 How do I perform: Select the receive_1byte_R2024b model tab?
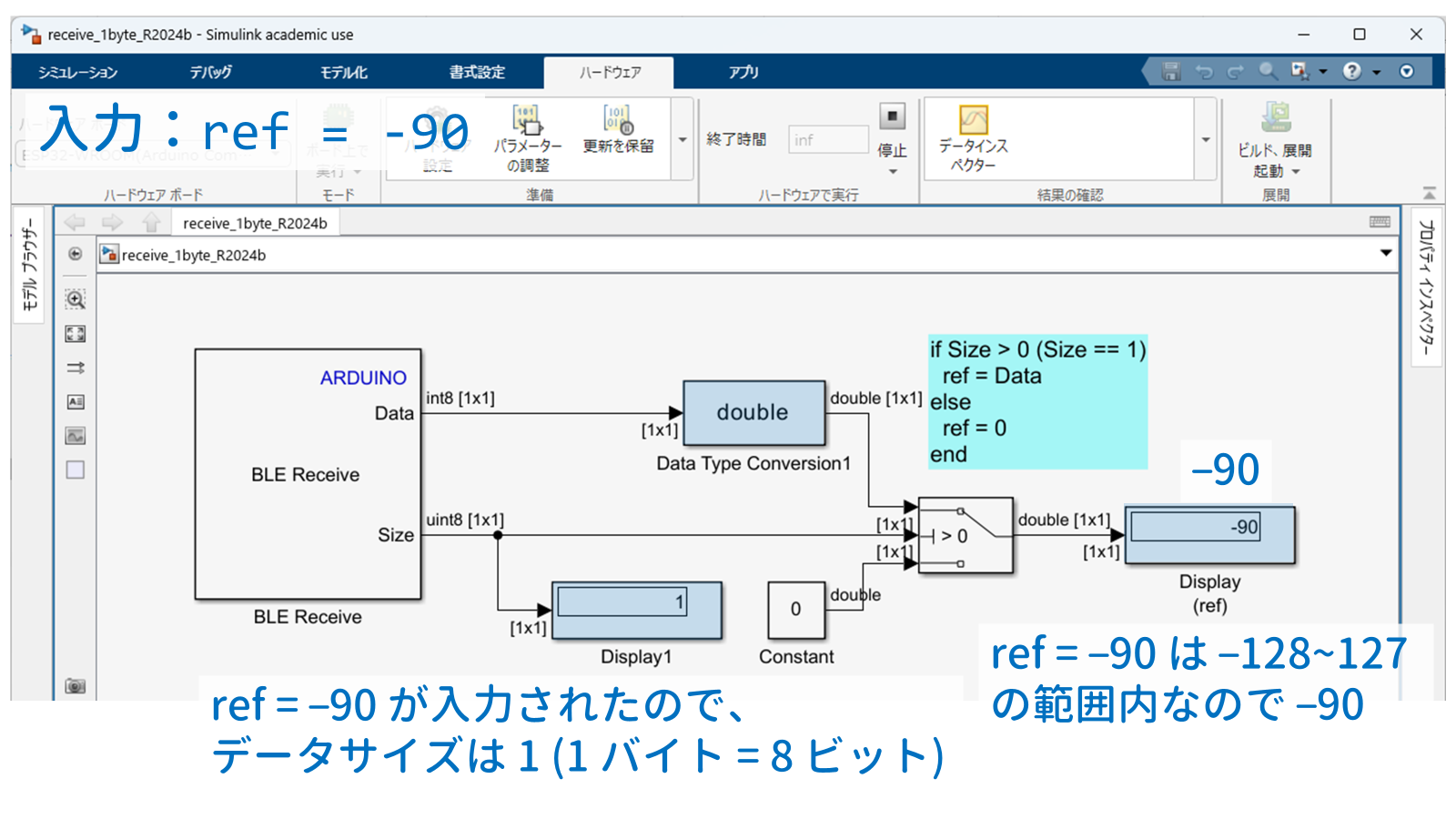point(255,223)
